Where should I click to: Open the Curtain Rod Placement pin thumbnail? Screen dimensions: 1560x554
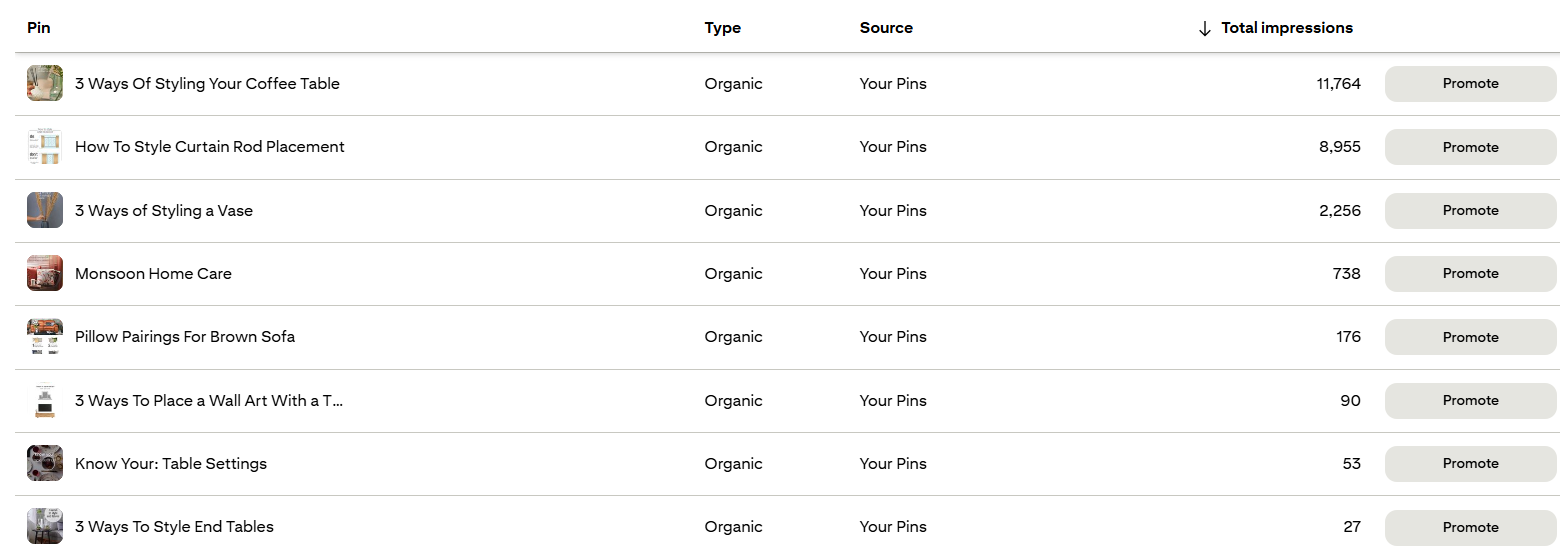point(45,147)
